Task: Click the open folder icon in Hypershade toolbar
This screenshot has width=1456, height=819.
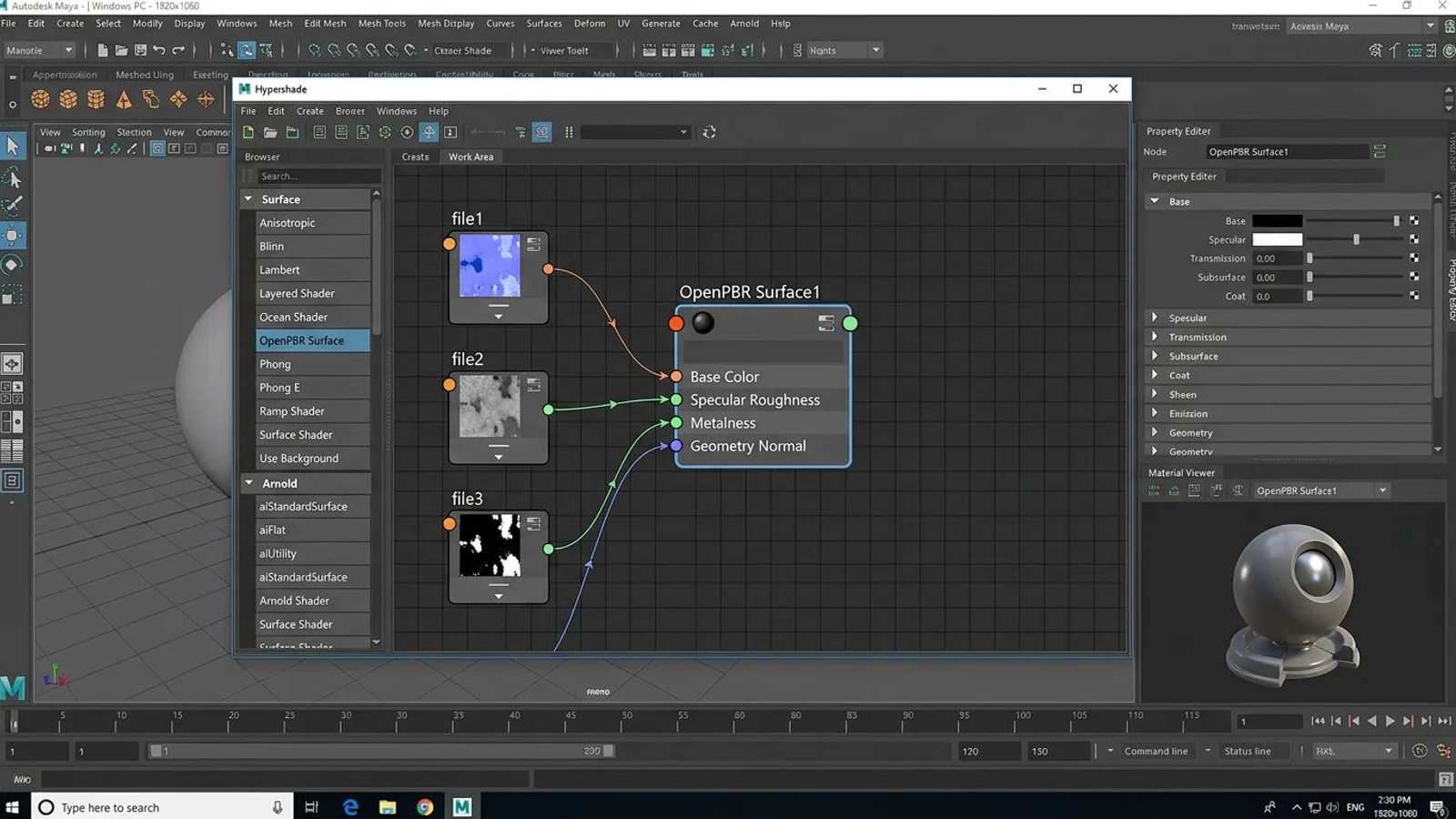Action: (x=270, y=132)
